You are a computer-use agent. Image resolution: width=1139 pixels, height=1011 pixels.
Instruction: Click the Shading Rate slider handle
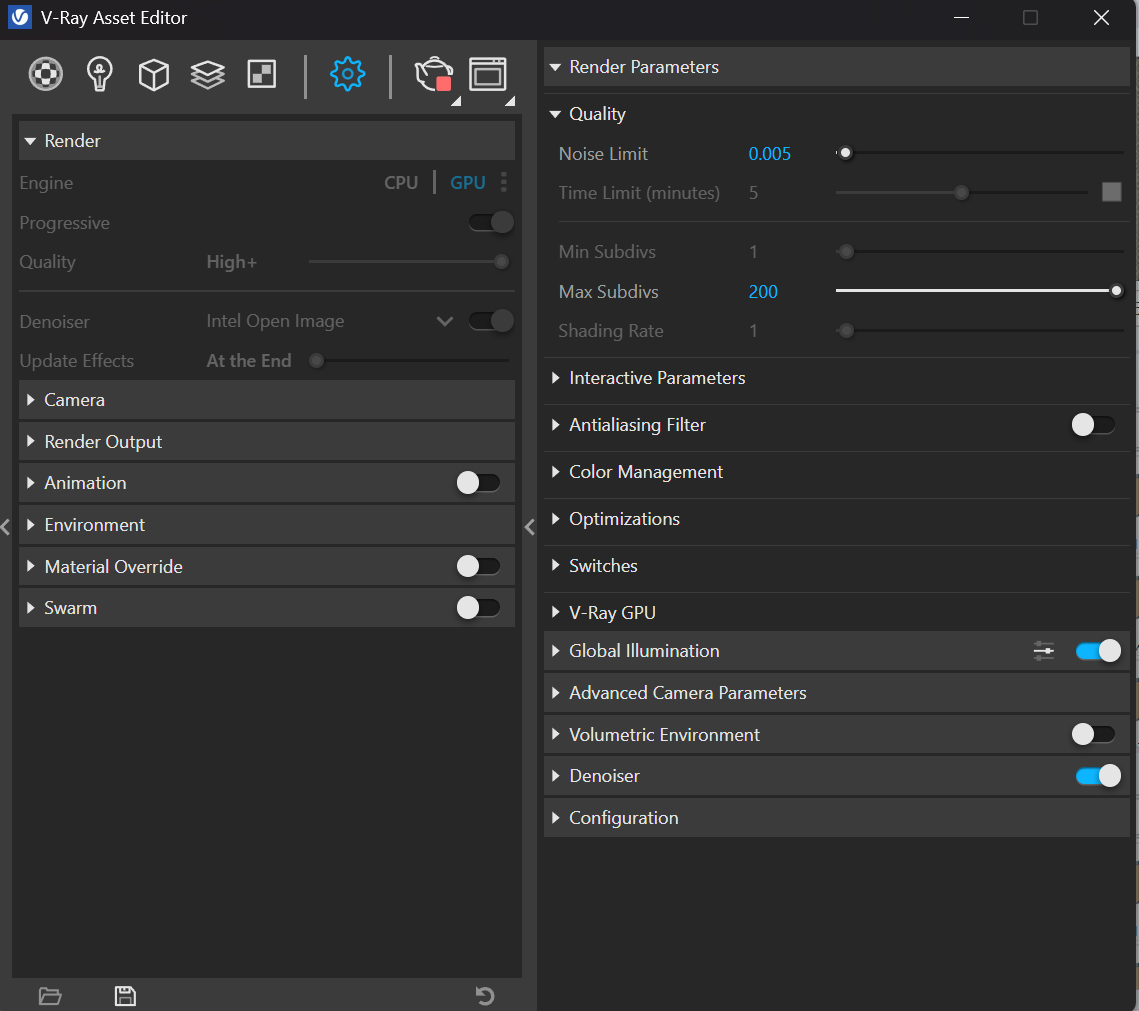coord(846,331)
